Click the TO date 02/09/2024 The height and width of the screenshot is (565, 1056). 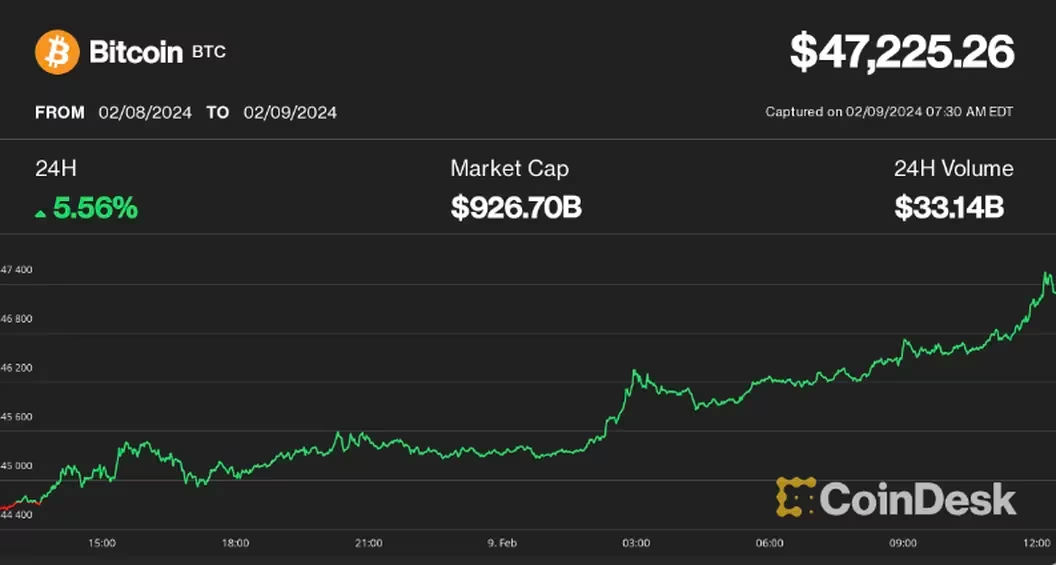click(290, 112)
